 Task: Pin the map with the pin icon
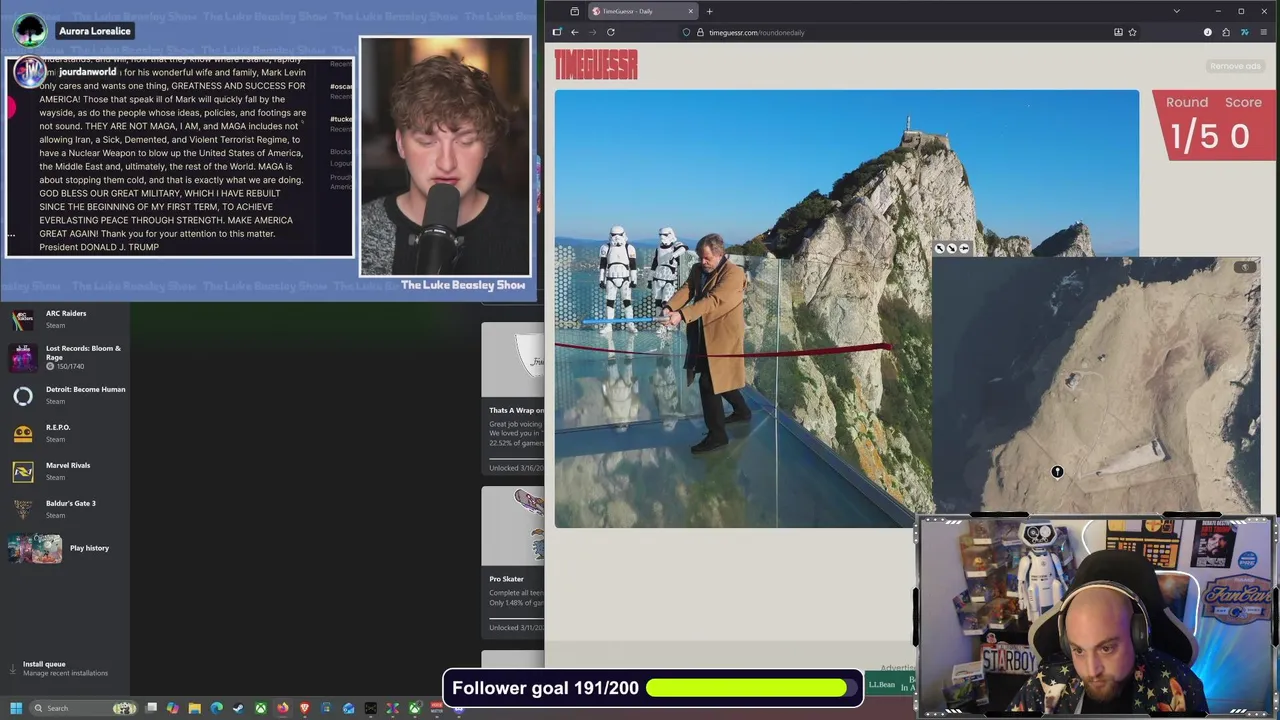(964, 248)
